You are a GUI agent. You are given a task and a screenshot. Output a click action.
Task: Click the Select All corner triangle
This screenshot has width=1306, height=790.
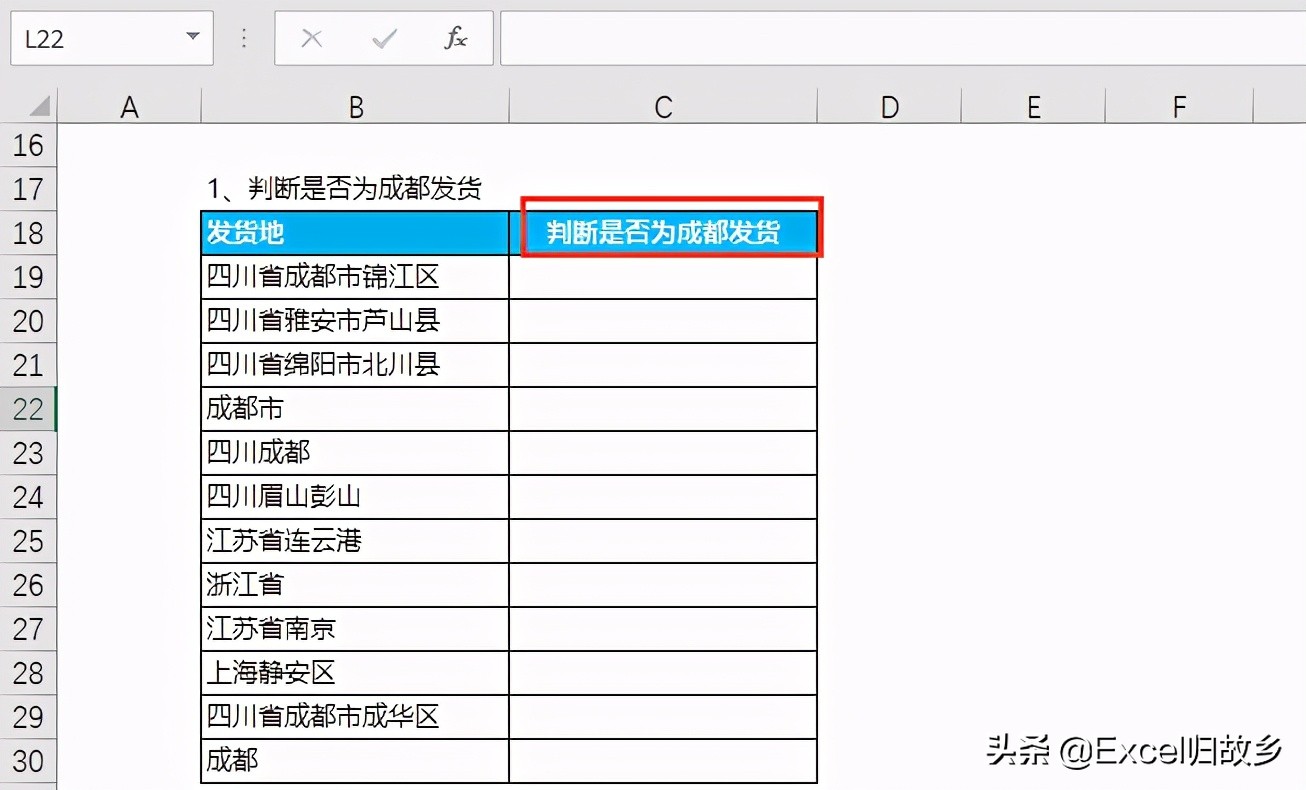(x=39, y=107)
